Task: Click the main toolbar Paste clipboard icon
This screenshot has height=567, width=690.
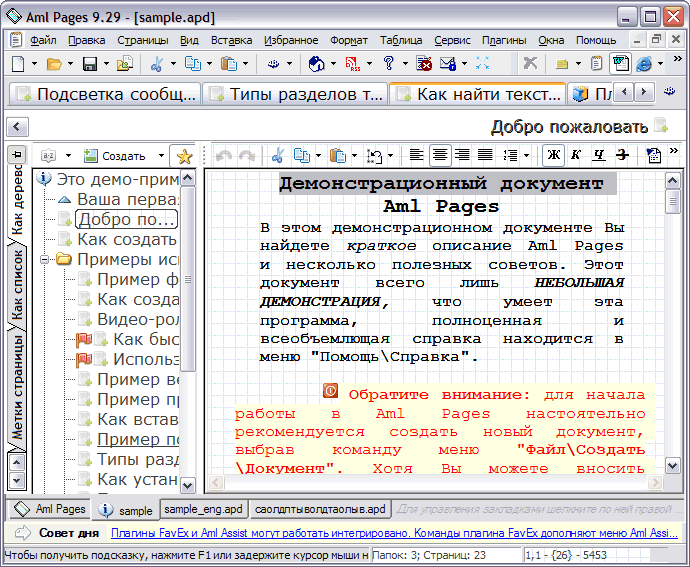Action: 229,64
